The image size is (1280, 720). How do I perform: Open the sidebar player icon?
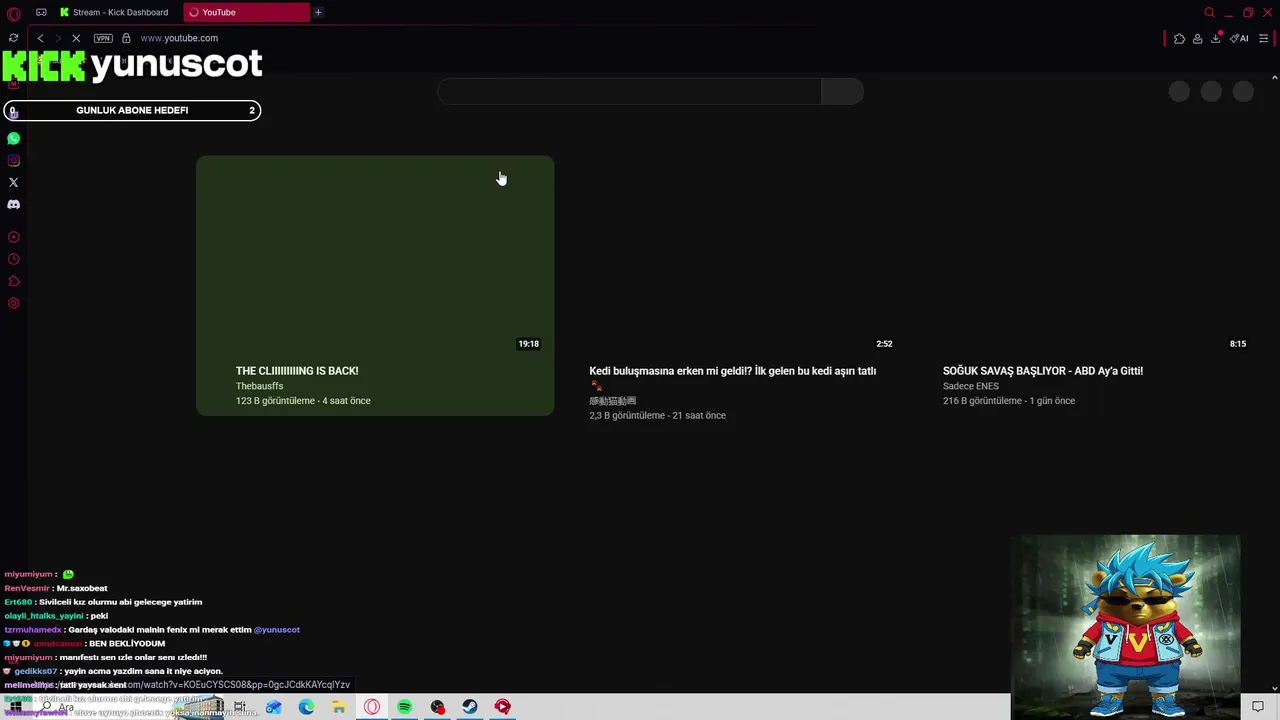tap(14, 237)
